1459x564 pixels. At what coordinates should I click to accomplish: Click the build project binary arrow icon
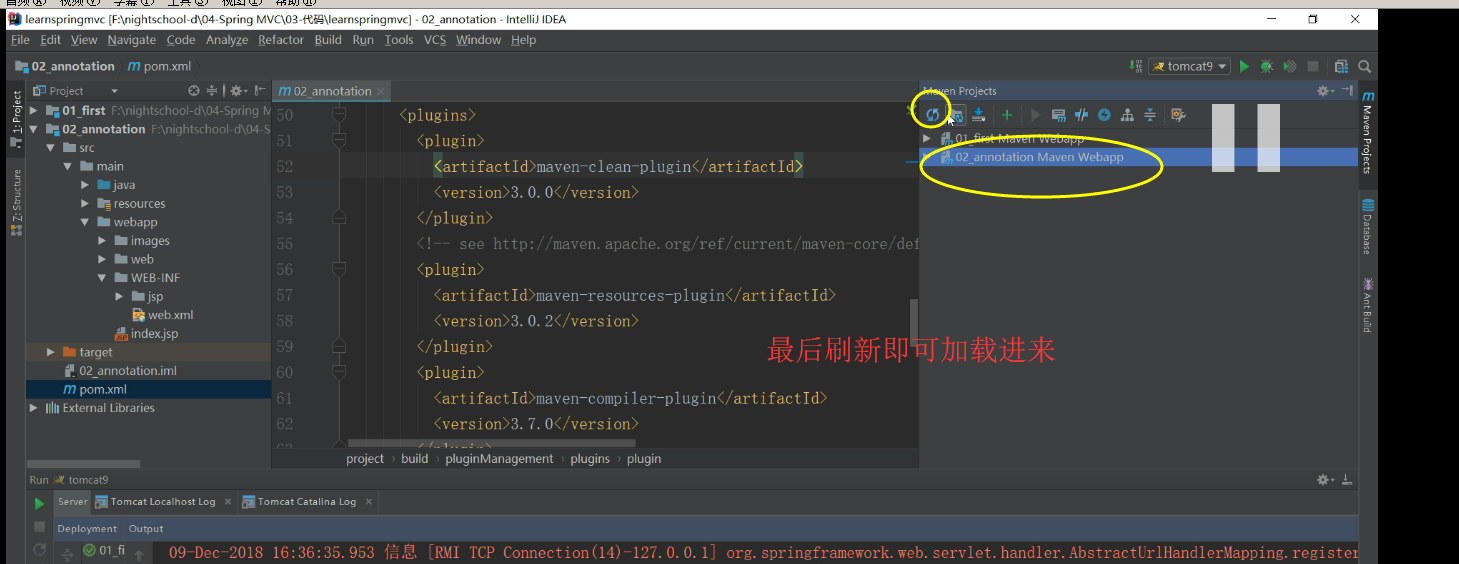1136,66
